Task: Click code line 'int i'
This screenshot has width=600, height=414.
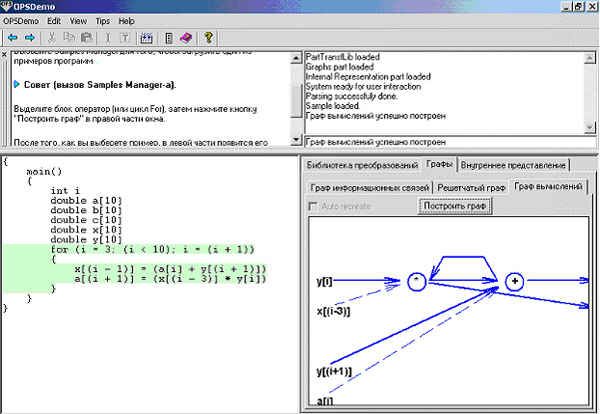Action: click(x=65, y=191)
